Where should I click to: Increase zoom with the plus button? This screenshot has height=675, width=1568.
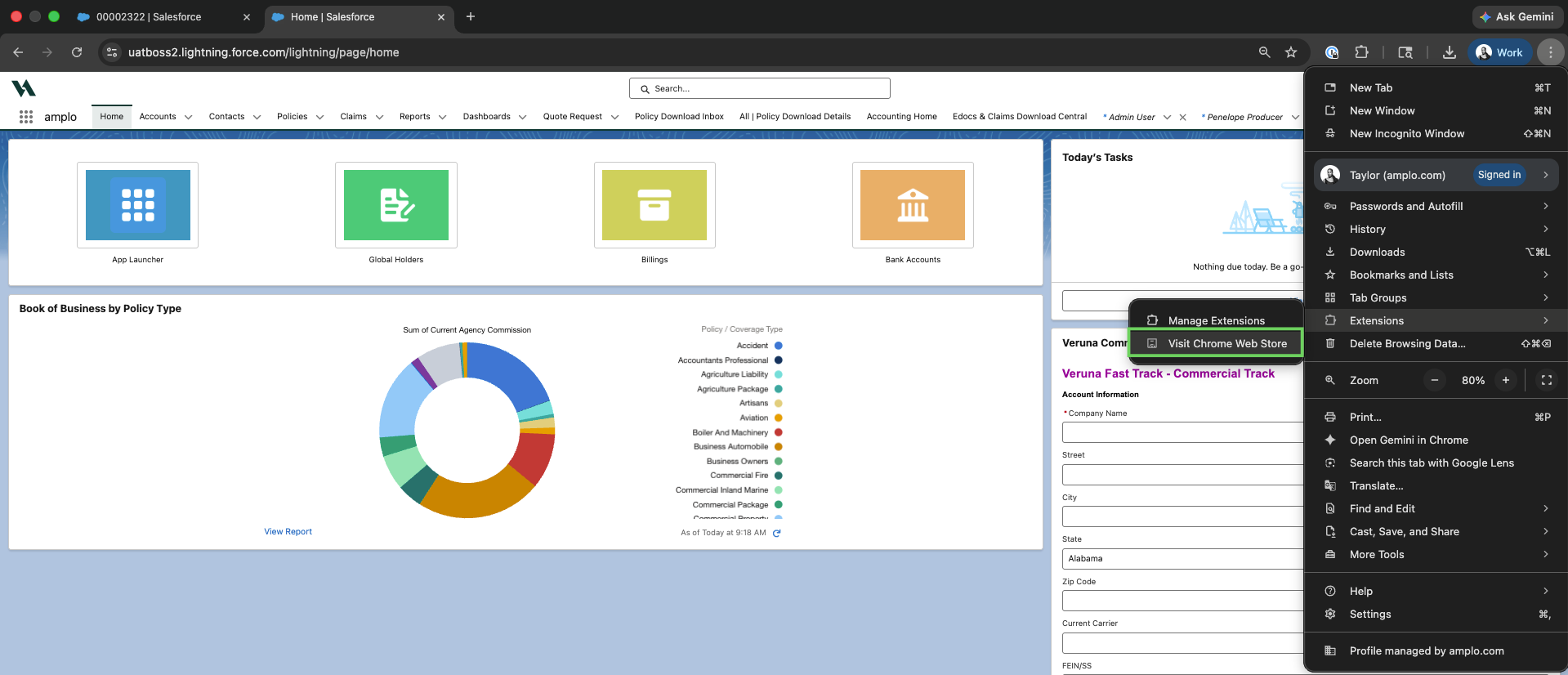click(1506, 380)
